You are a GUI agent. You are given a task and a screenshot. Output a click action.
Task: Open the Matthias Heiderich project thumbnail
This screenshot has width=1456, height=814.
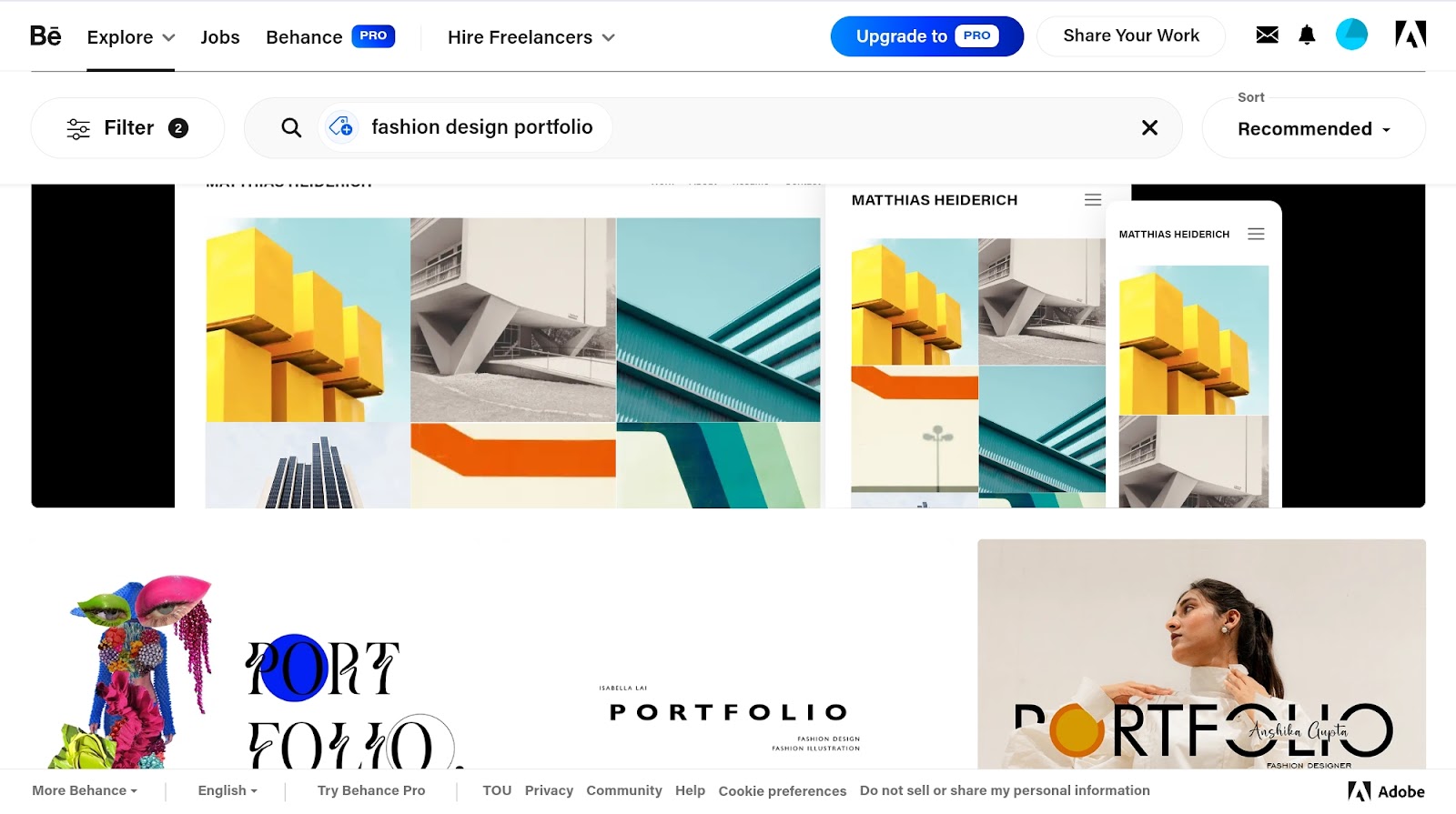(728, 346)
